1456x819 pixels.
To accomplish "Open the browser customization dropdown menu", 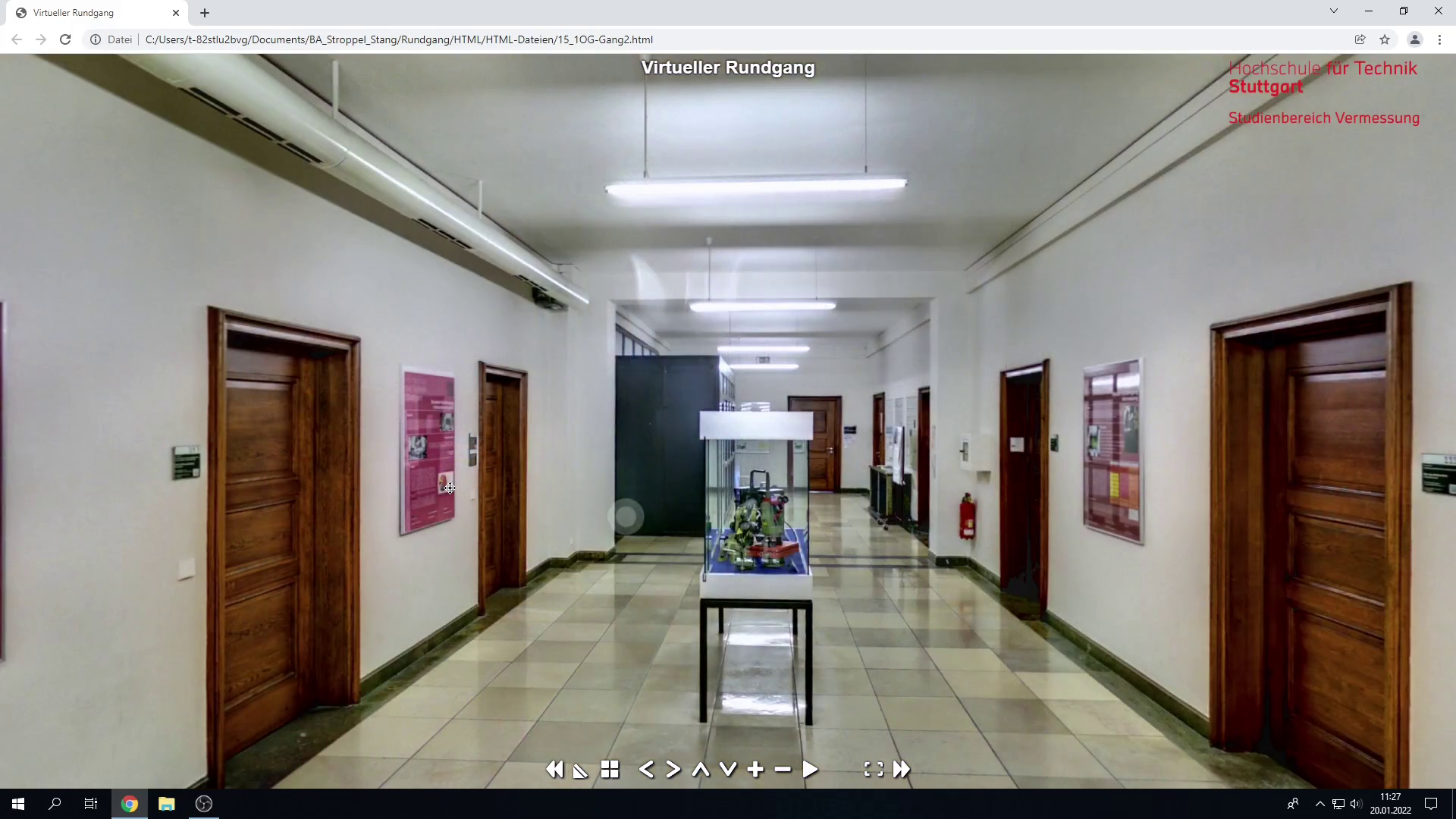I will point(1439,39).
